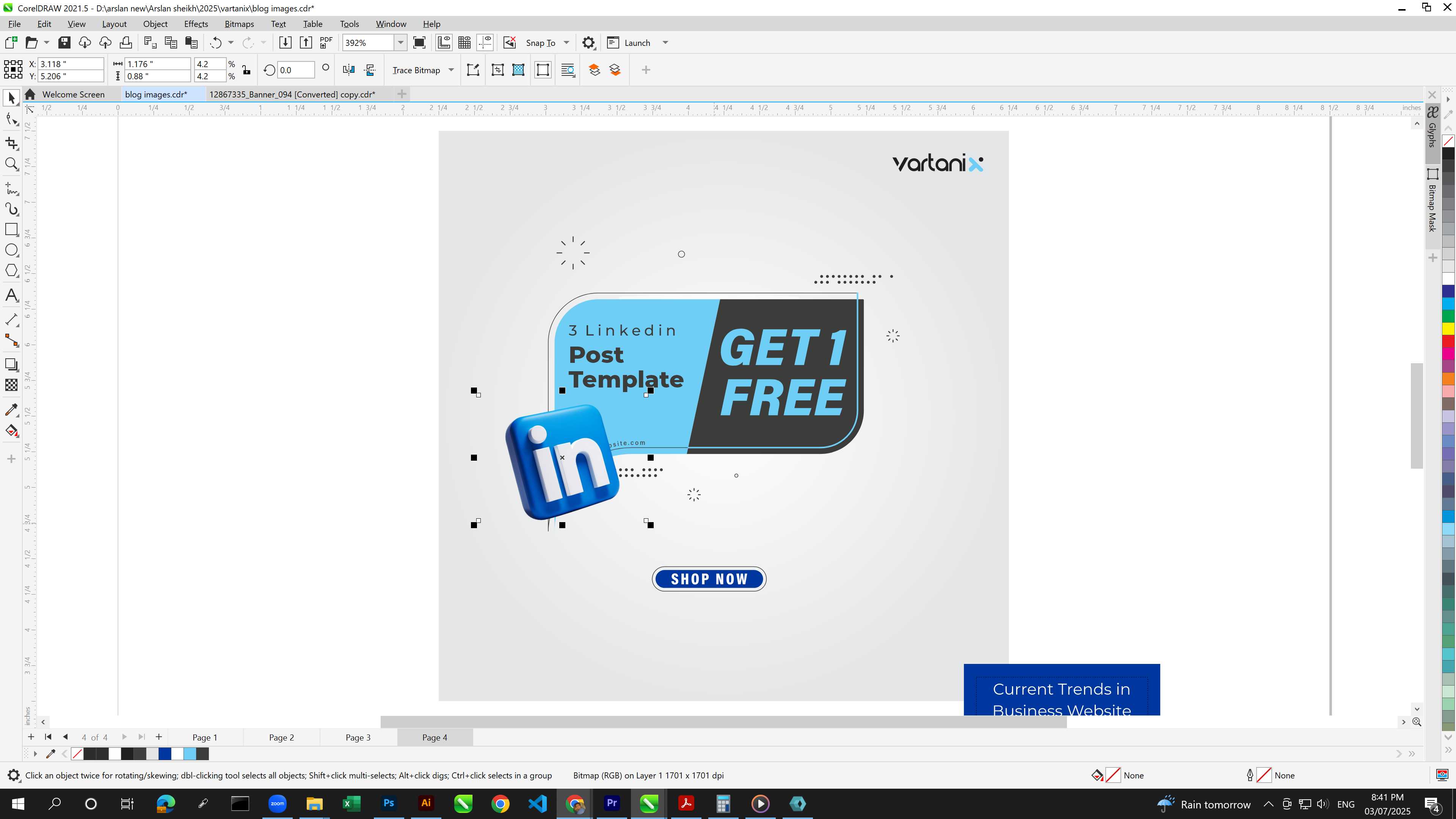Select the Zoom tool in the toolbox
This screenshot has height=819, width=1456.
pos(11,164)
